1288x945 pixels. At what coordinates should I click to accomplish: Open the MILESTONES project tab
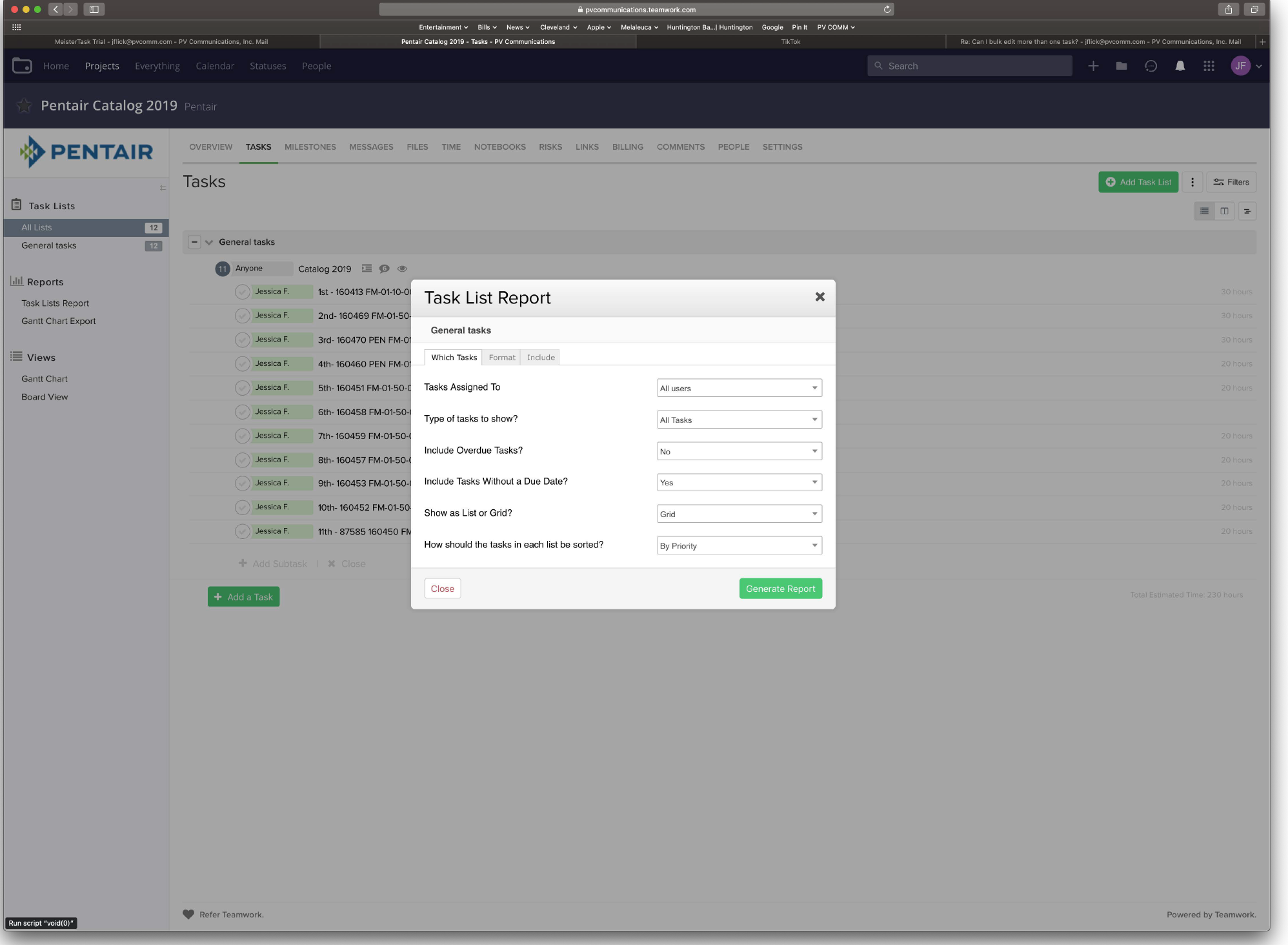coord(310,147)
